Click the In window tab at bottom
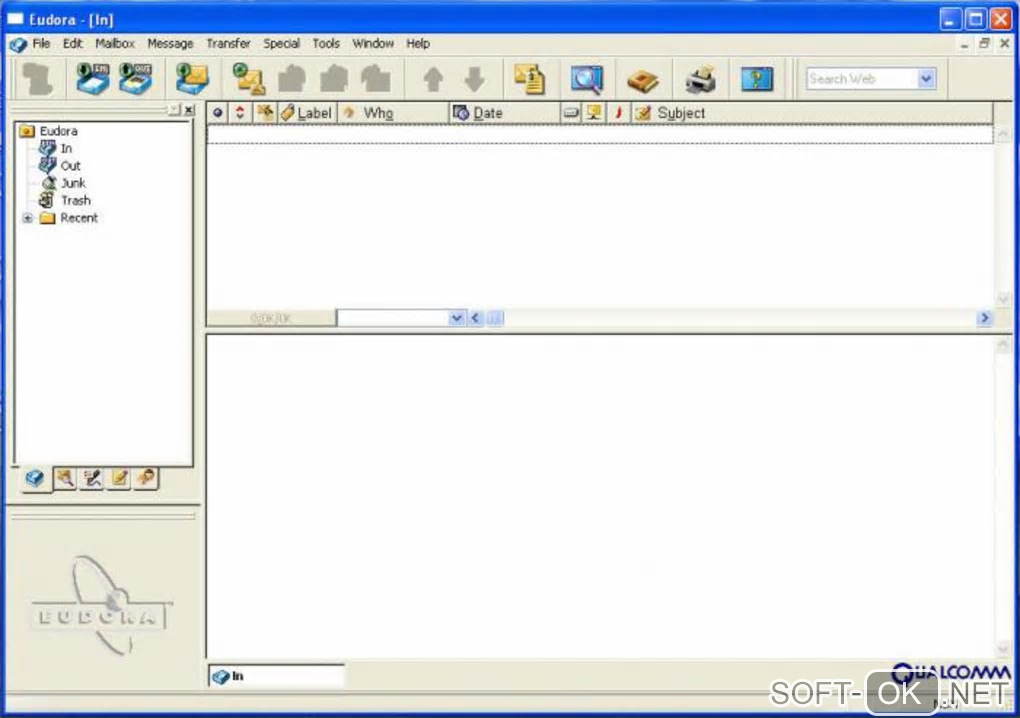The image size is (1020, 718). pyautogui.click(x=276, y=676)
